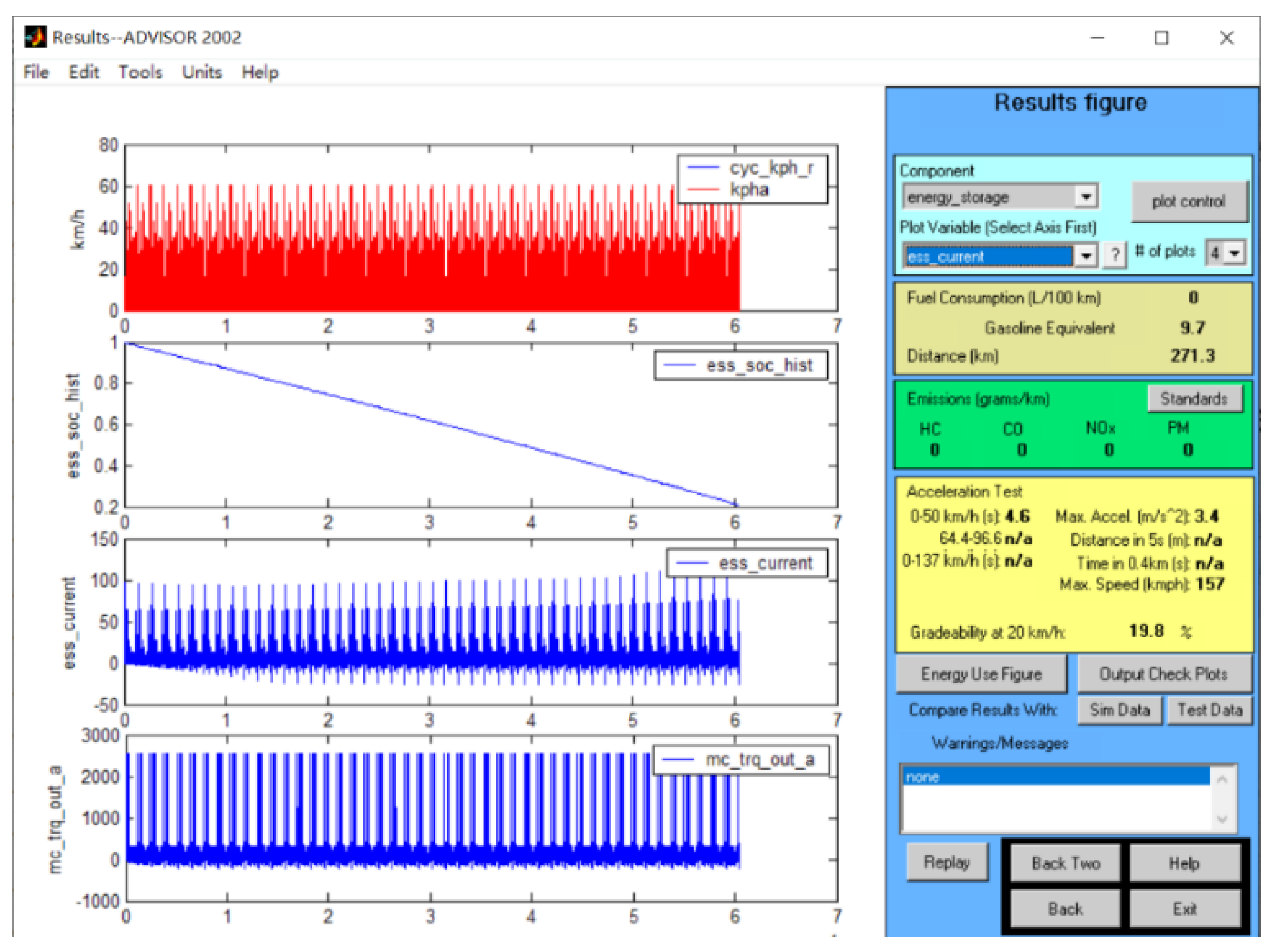Click the emissions Standards button

(x=1193, y=398)
